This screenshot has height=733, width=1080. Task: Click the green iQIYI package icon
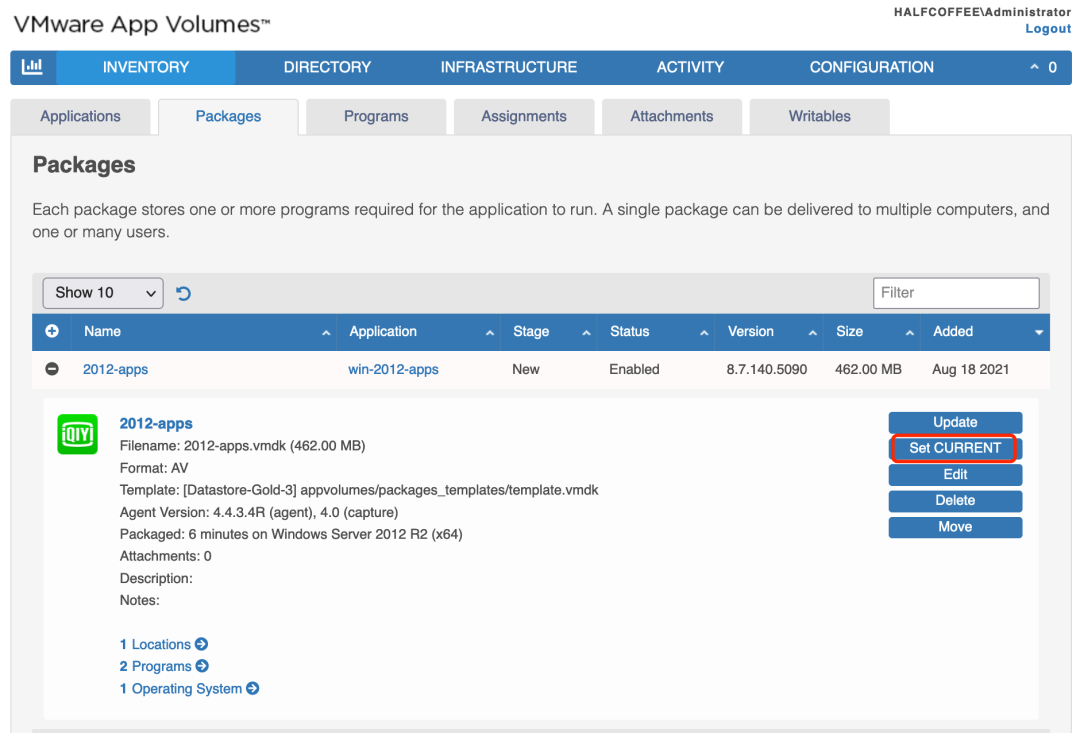pos(77,434)
